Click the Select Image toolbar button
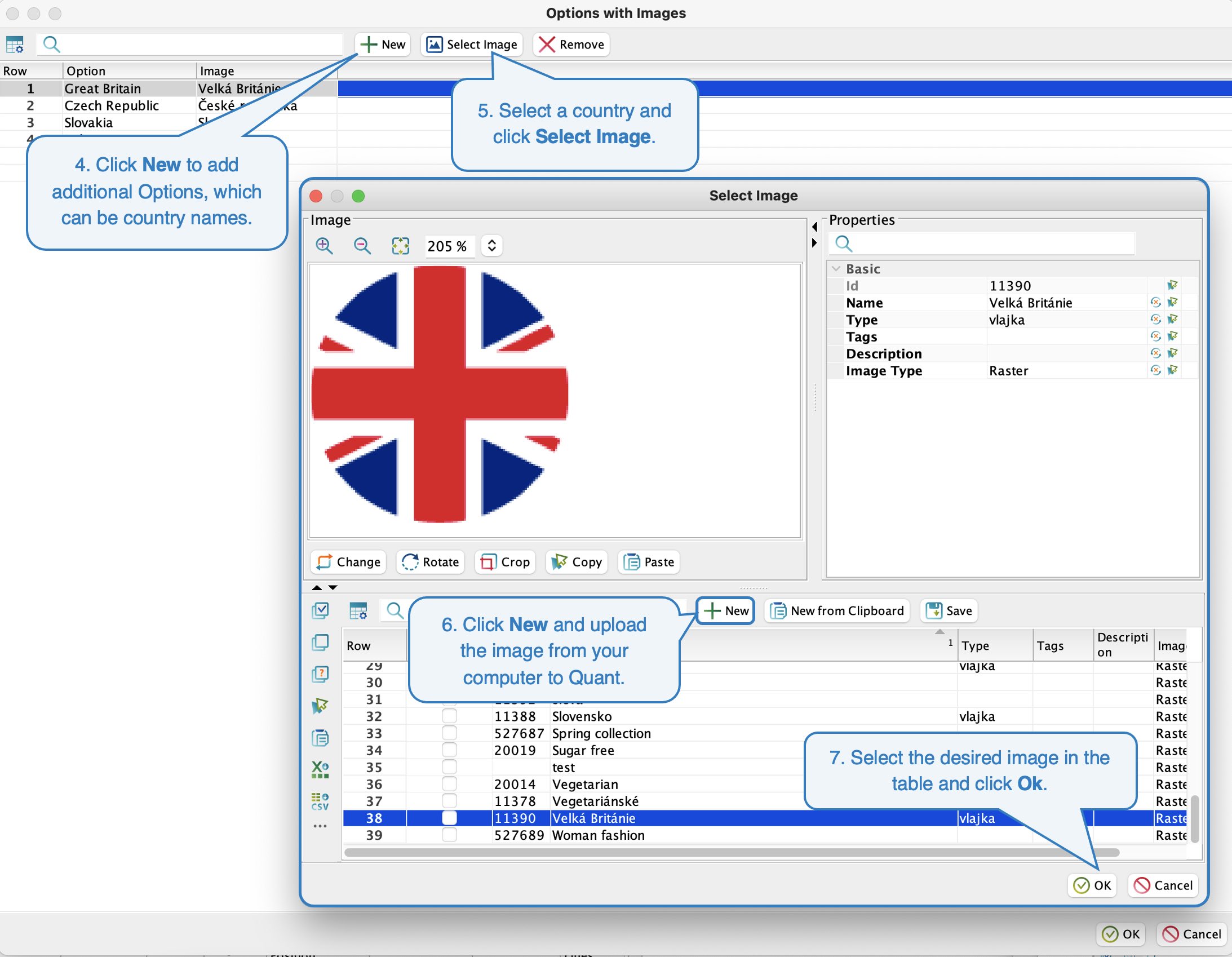The width and height of the screenshot is (1232, 957). tap(472, 44)
